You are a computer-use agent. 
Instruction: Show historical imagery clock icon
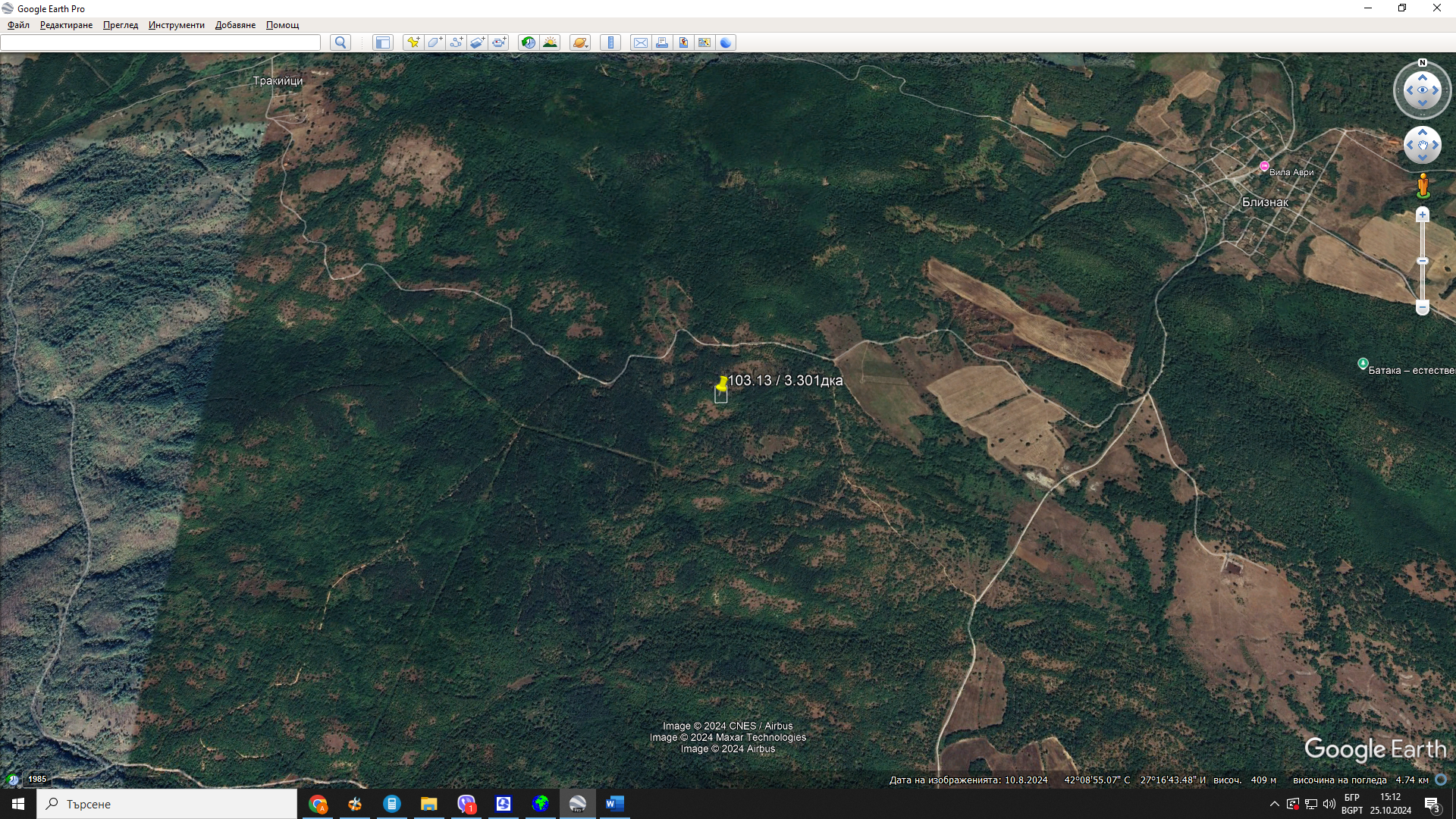click(x=529, y=42)
